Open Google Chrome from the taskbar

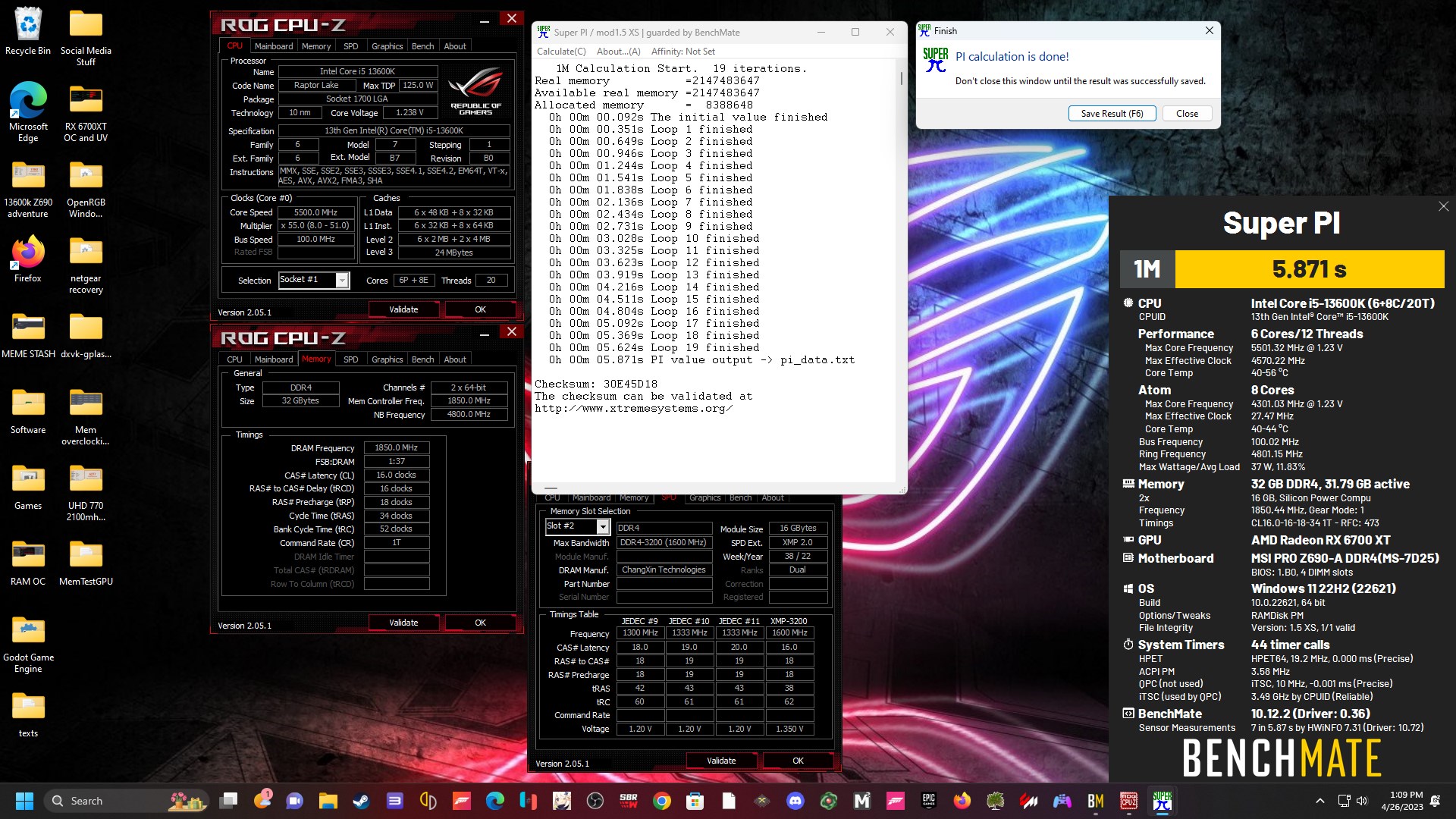pyautogui.click(x=662, y=801)
